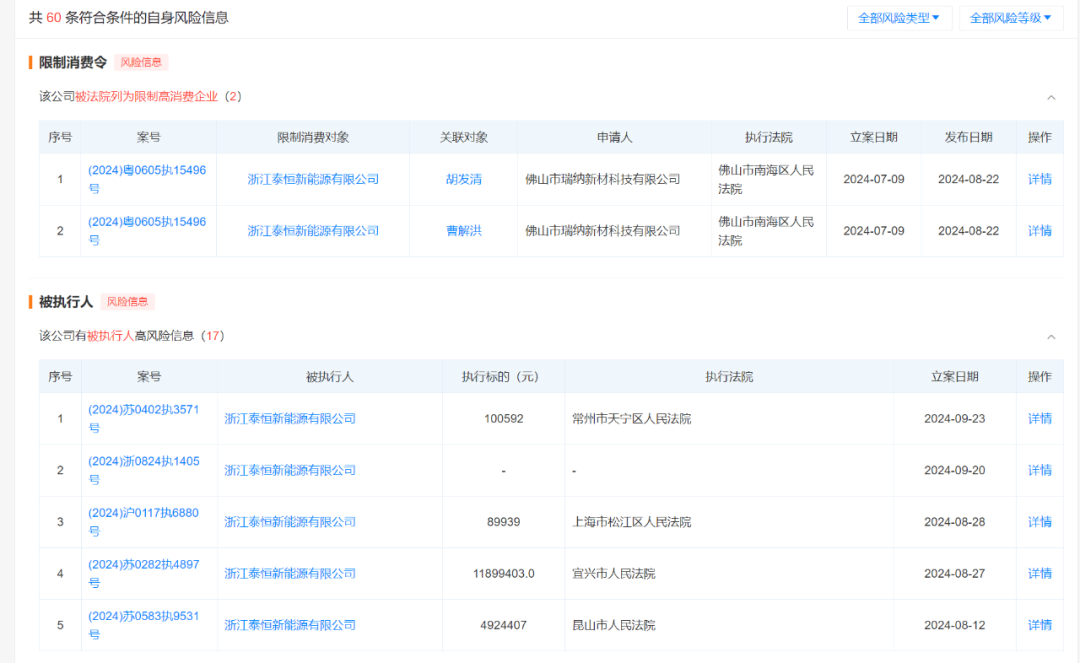Open the 全部风险类型 dropdown filter
The width and height of the screenshot is (1080, 663).
(898, 18)
